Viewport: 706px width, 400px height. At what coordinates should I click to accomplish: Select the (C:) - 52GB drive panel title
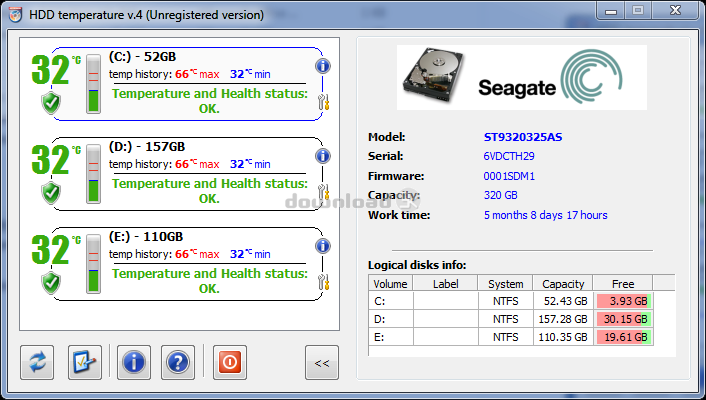click(x=142, y=57)
